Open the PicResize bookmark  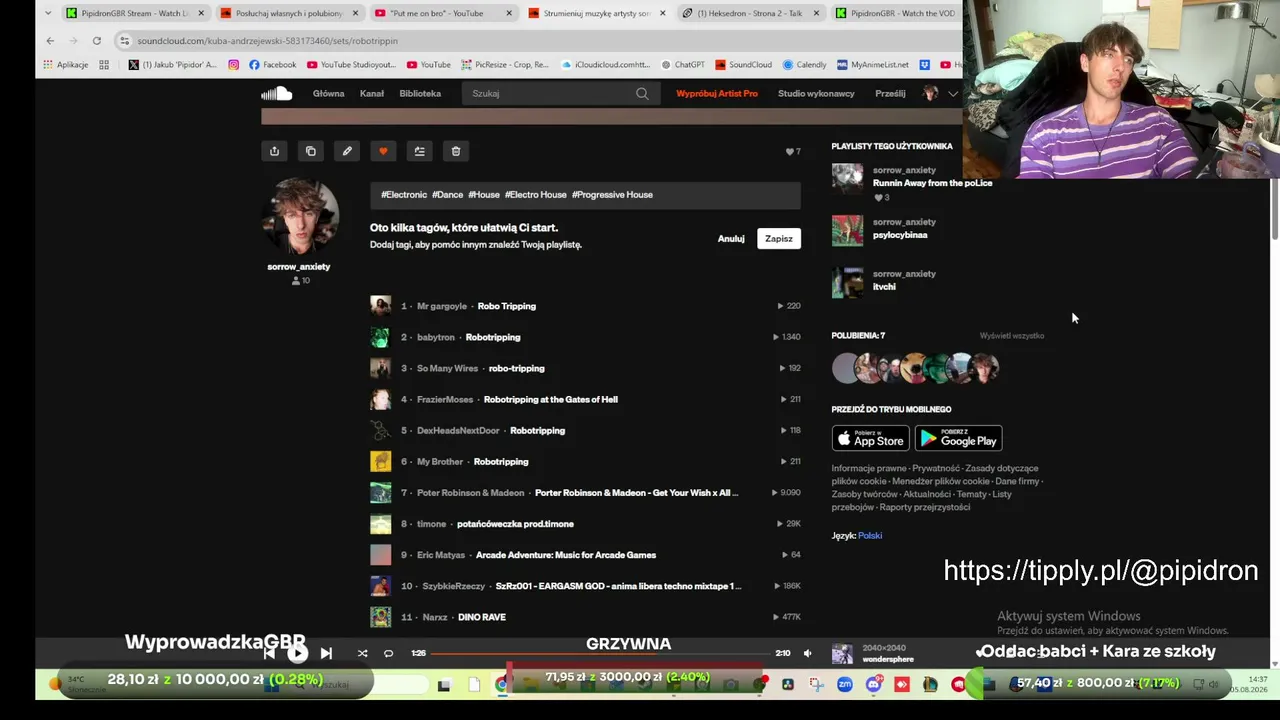tap(505, 65)
